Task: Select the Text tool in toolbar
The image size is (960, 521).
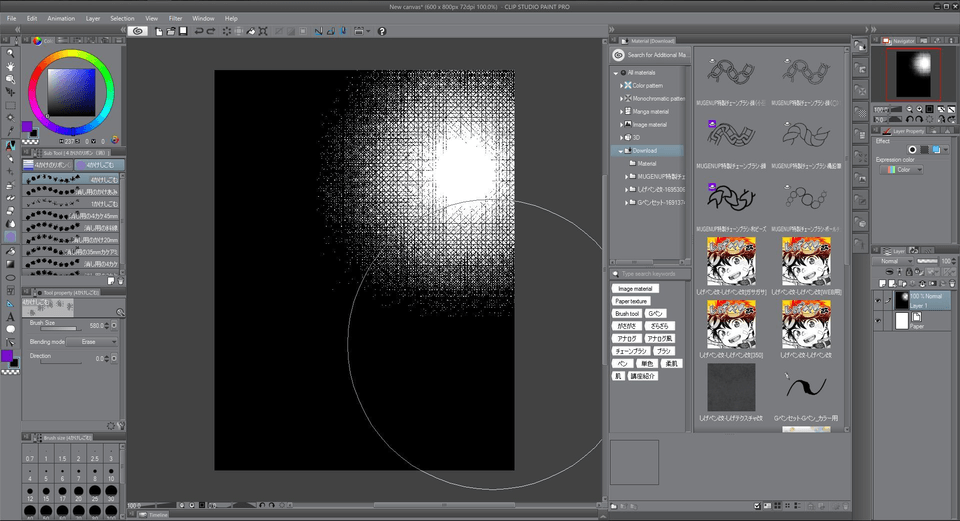Action: [x=10, y=316]
